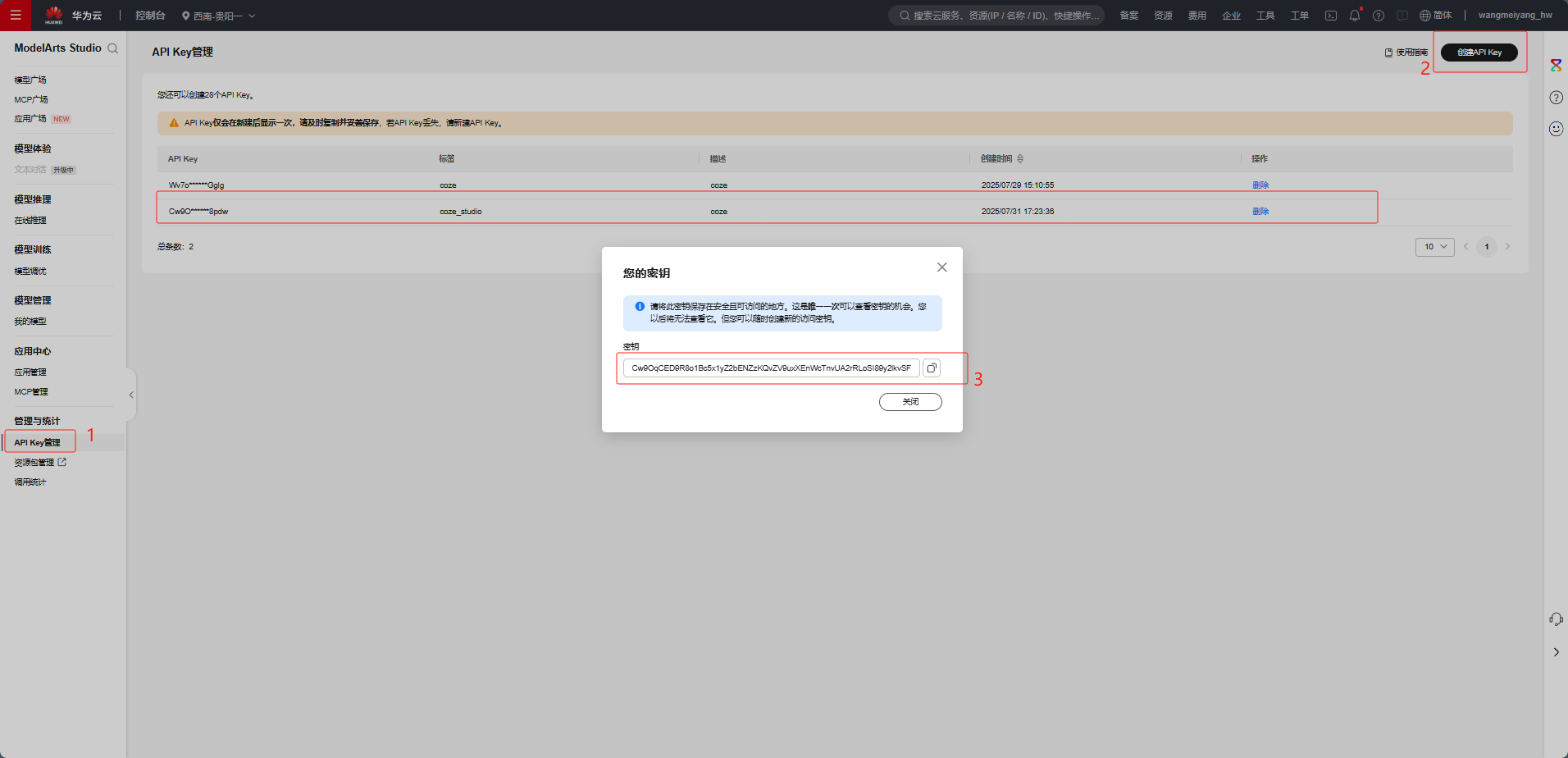
Task: Click the notification bell icon
Action: tap(1355, 16)
